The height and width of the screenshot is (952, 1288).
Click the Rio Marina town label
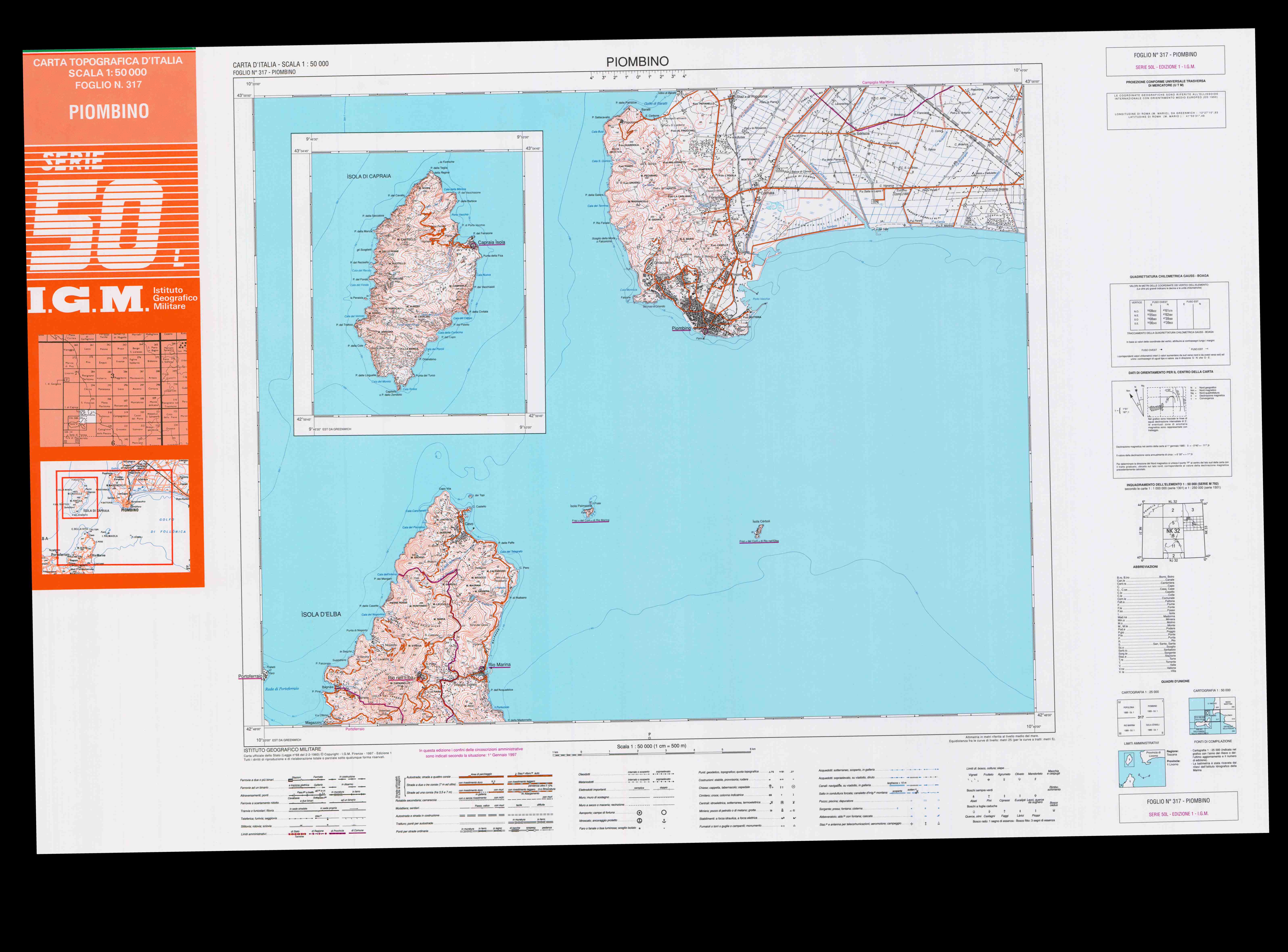pyautogui.click(x=499, y=664)
